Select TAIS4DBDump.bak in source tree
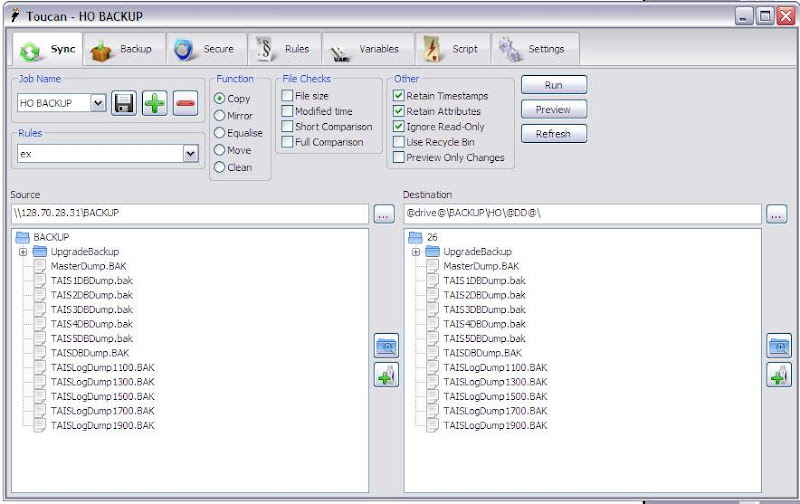This screenshot has width=800, height=504. pos(92,324)
